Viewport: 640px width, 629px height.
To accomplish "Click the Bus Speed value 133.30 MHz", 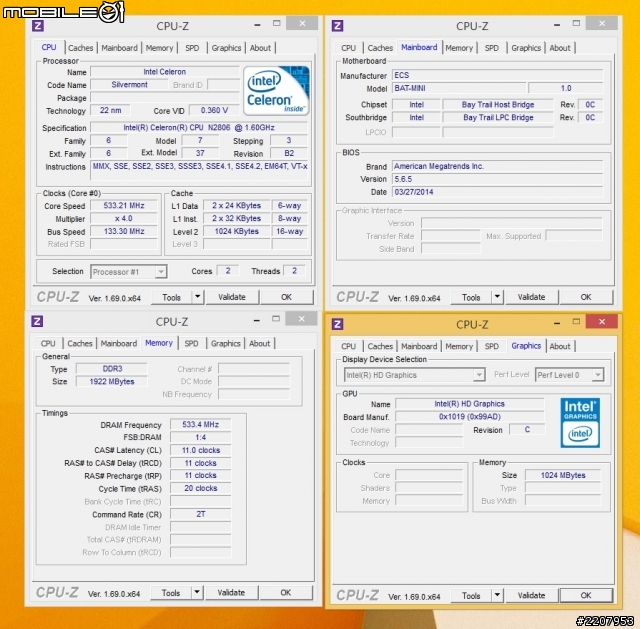I will click(124, 231).
